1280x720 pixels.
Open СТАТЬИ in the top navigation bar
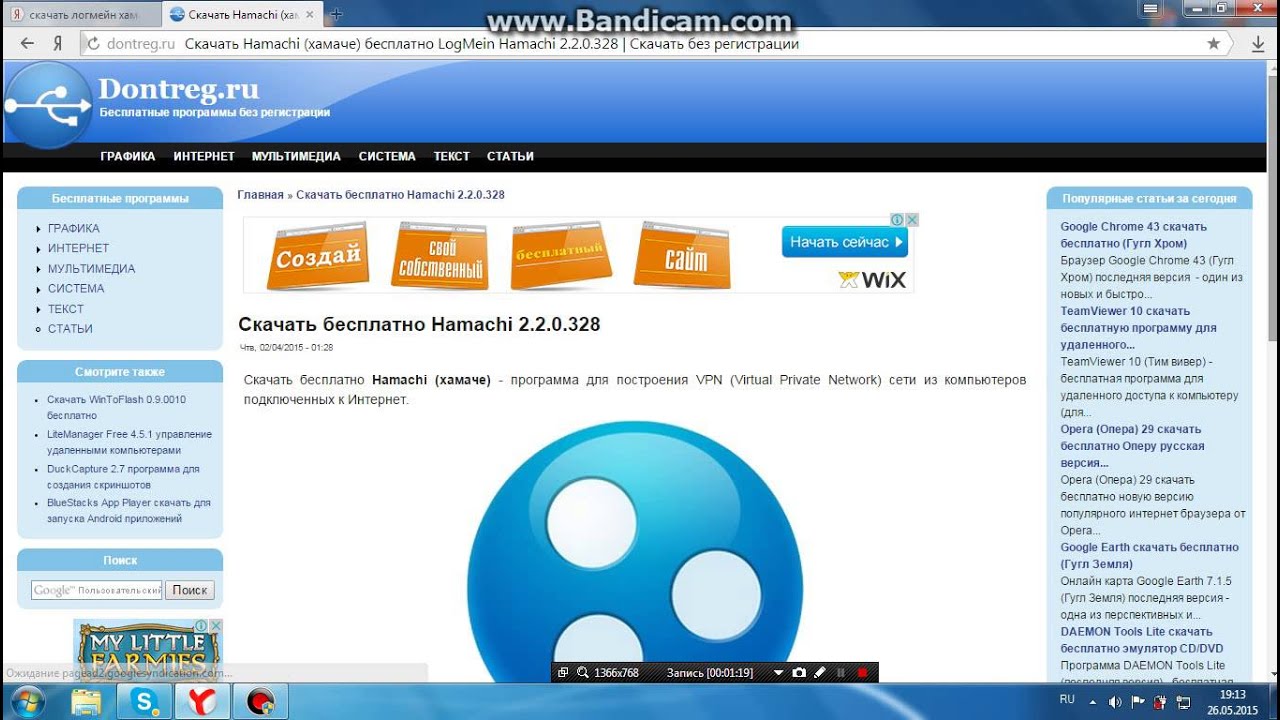pos(510,156)
